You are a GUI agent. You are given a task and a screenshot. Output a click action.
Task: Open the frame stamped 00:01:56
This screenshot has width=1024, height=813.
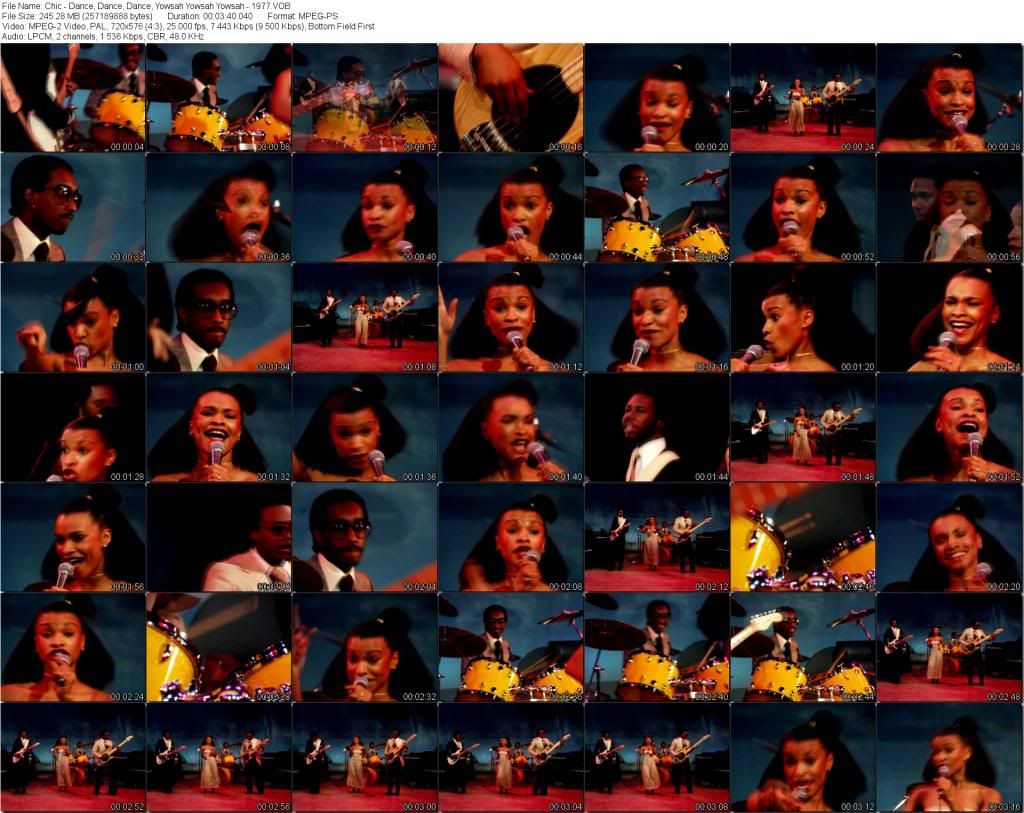click(x=73, y=538)
